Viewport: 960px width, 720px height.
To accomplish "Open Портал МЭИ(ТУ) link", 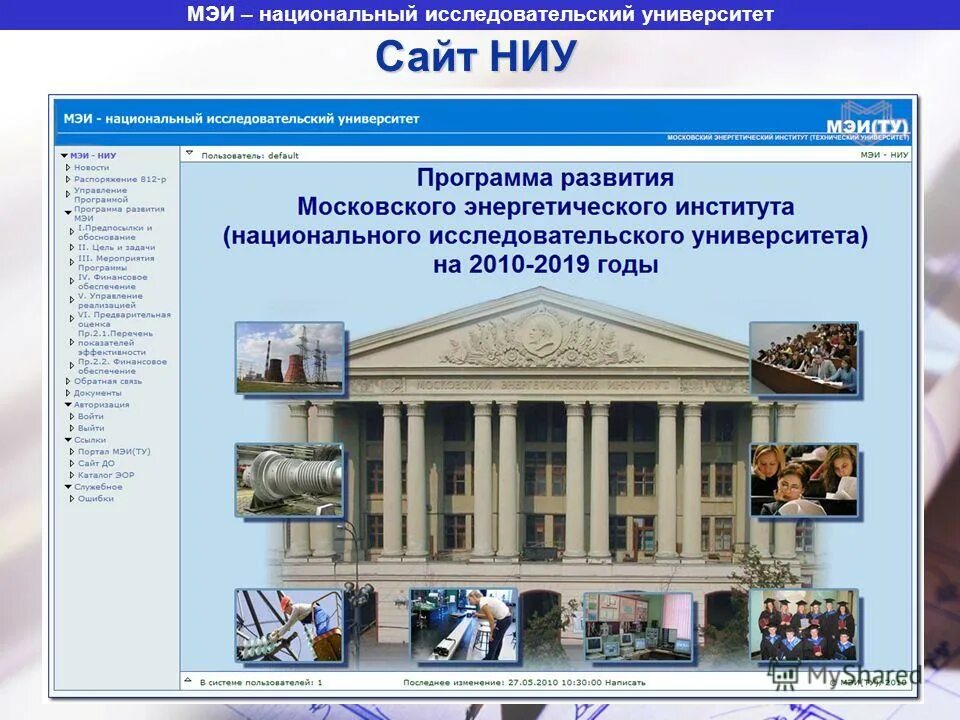I will tap(114, 451).
